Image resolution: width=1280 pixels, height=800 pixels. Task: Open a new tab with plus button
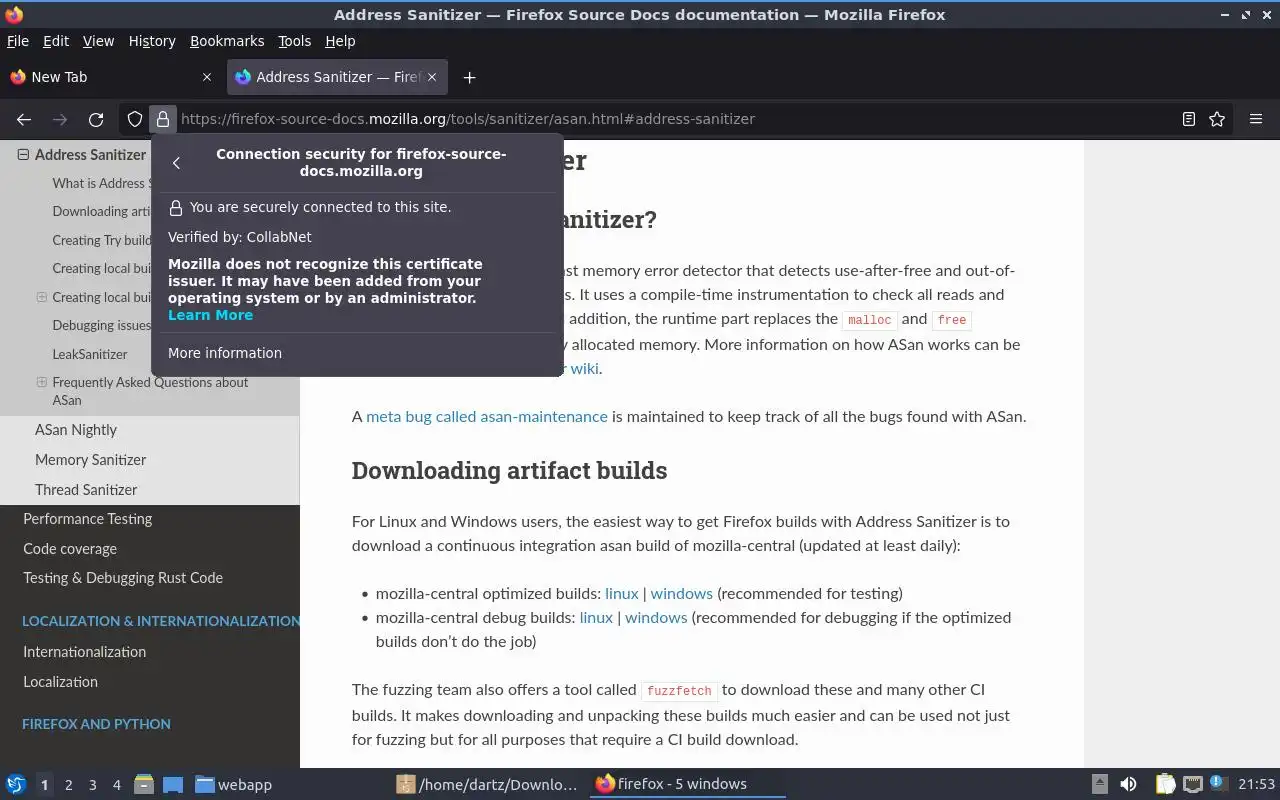click(469, 77)
